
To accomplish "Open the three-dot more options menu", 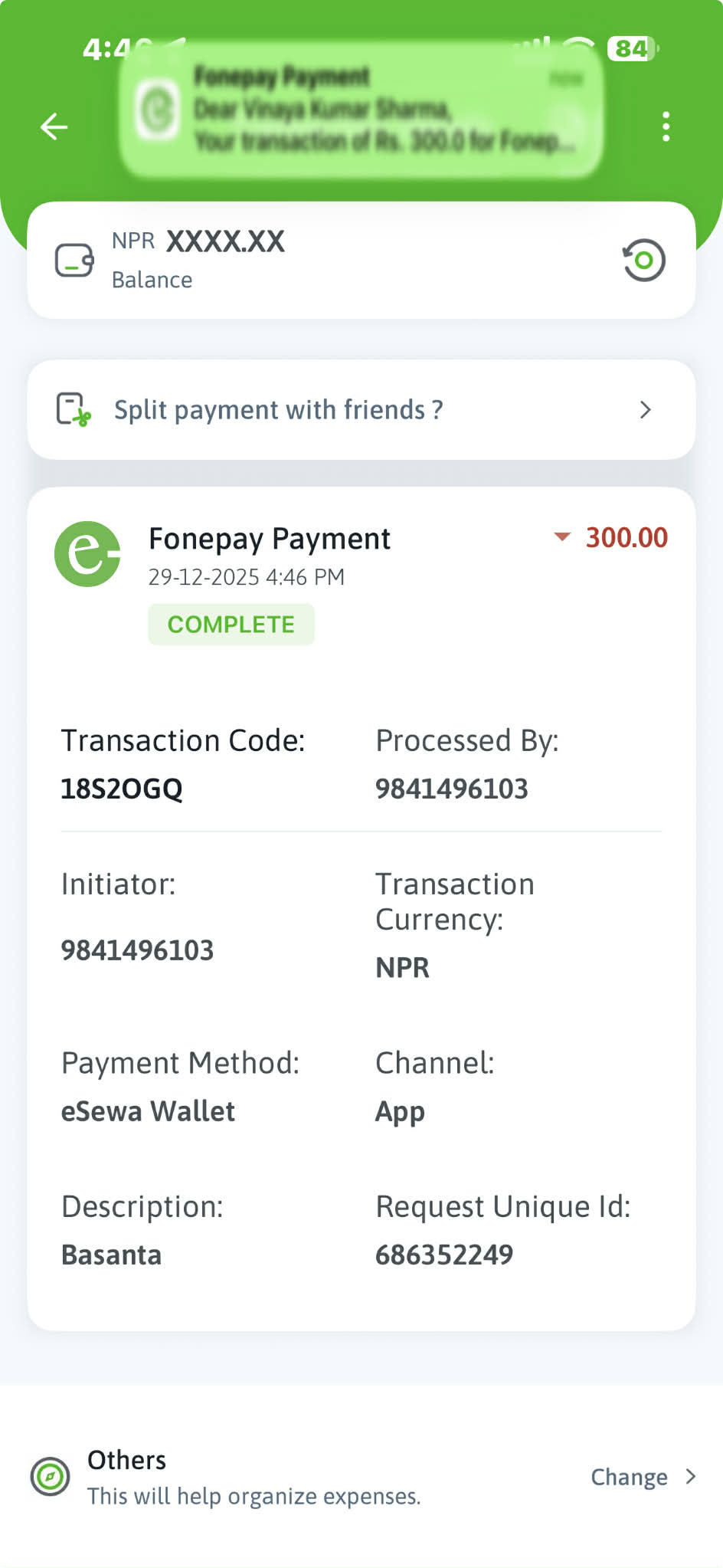I will coord(666,126).
